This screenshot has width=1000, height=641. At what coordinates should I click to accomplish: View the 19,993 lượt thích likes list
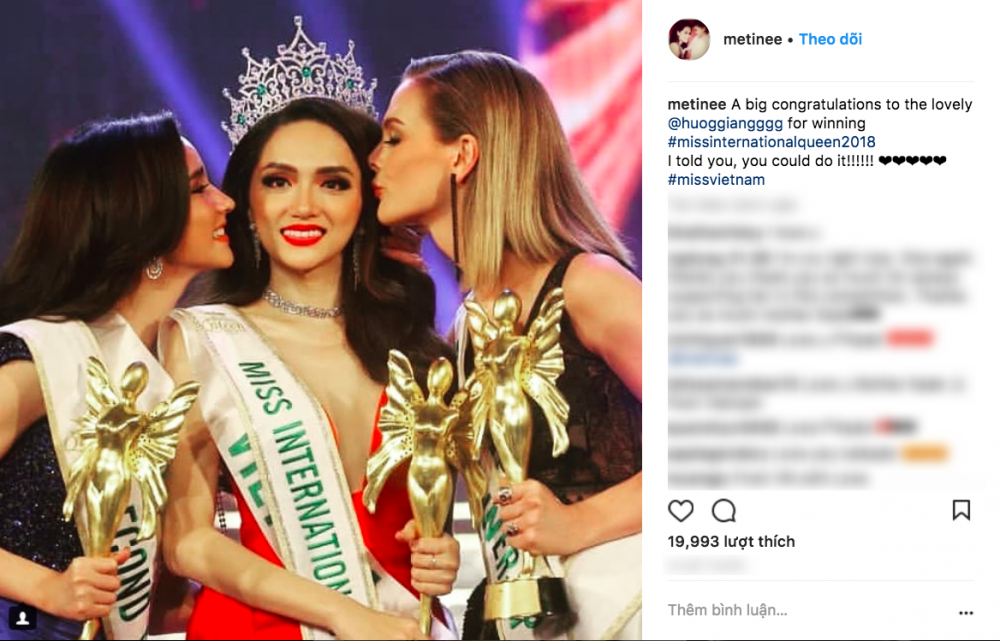[x=732, y=542]
